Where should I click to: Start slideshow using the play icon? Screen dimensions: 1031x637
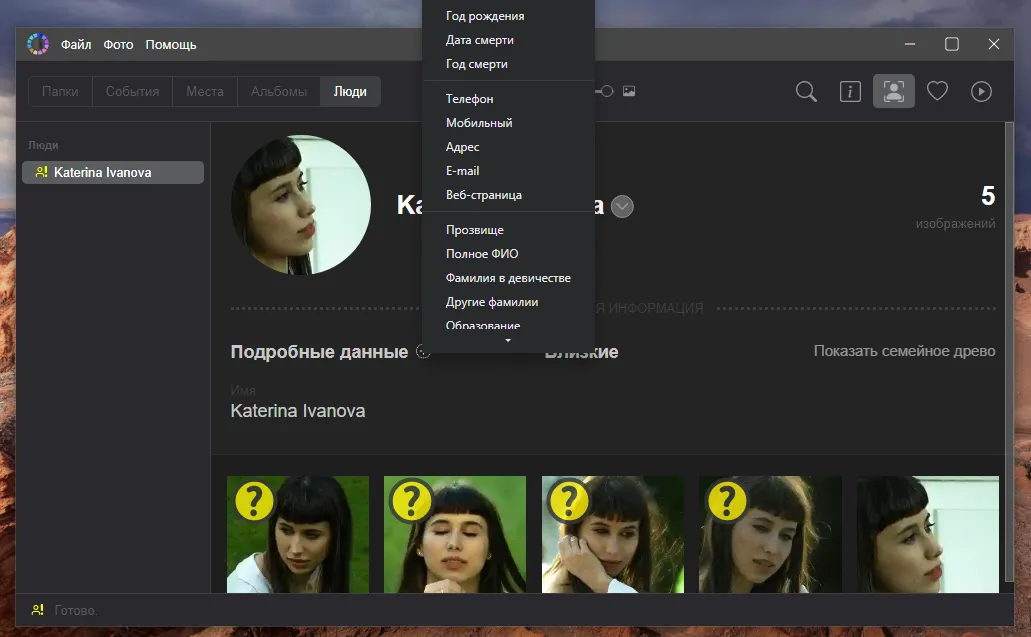point(980,91)
